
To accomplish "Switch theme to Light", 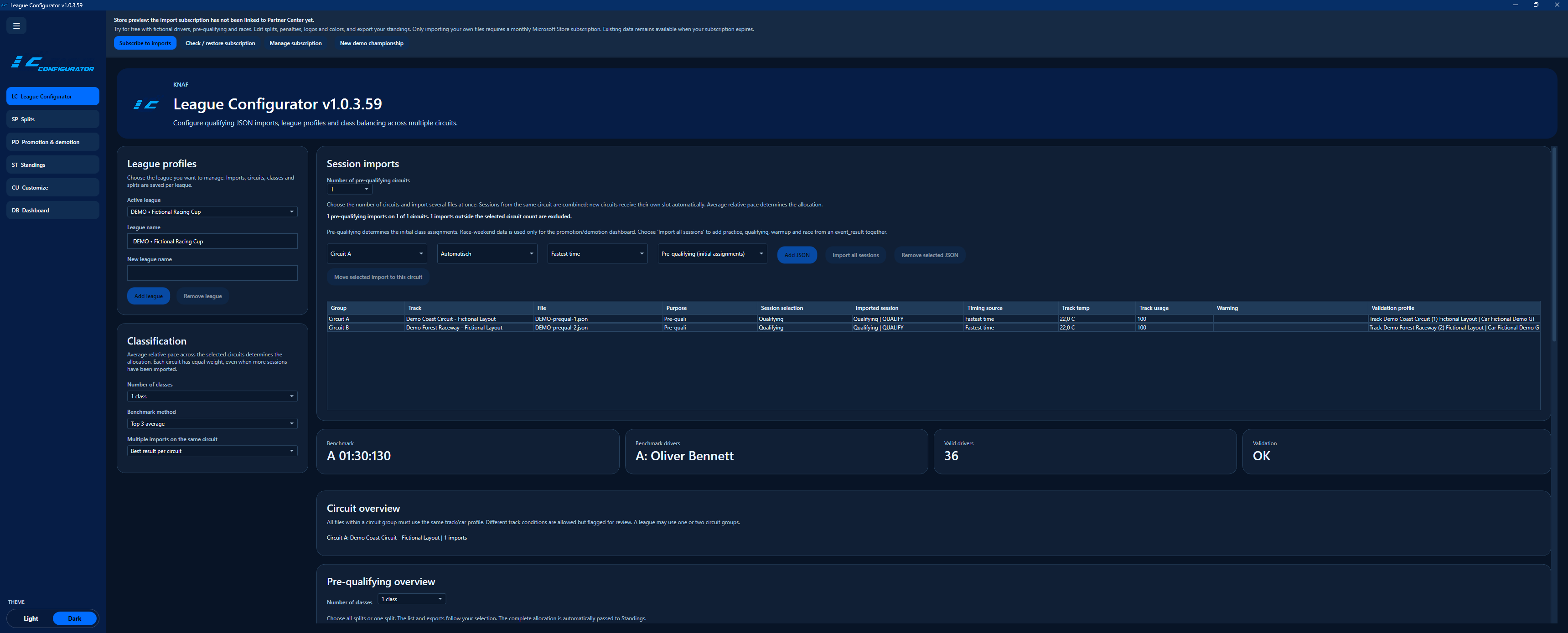I will (31, 618).
